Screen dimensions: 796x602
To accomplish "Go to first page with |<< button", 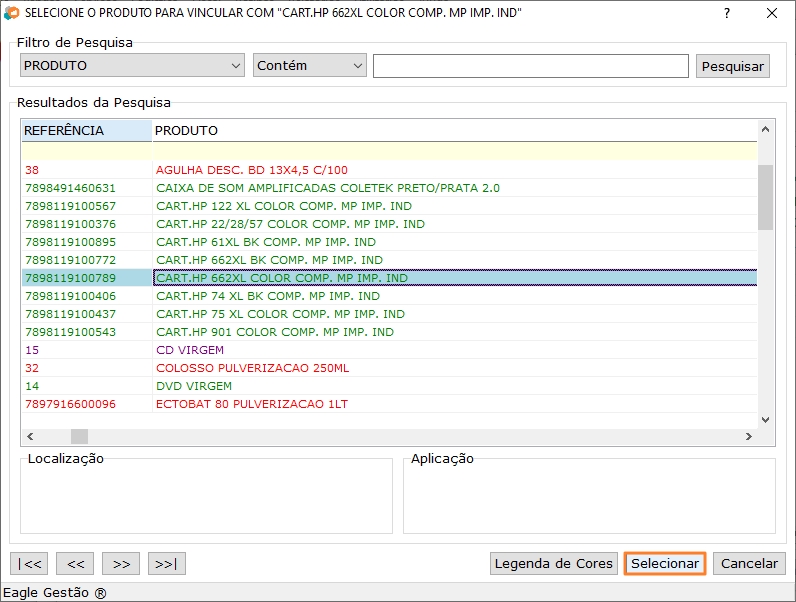I will (x=30, y=564).
